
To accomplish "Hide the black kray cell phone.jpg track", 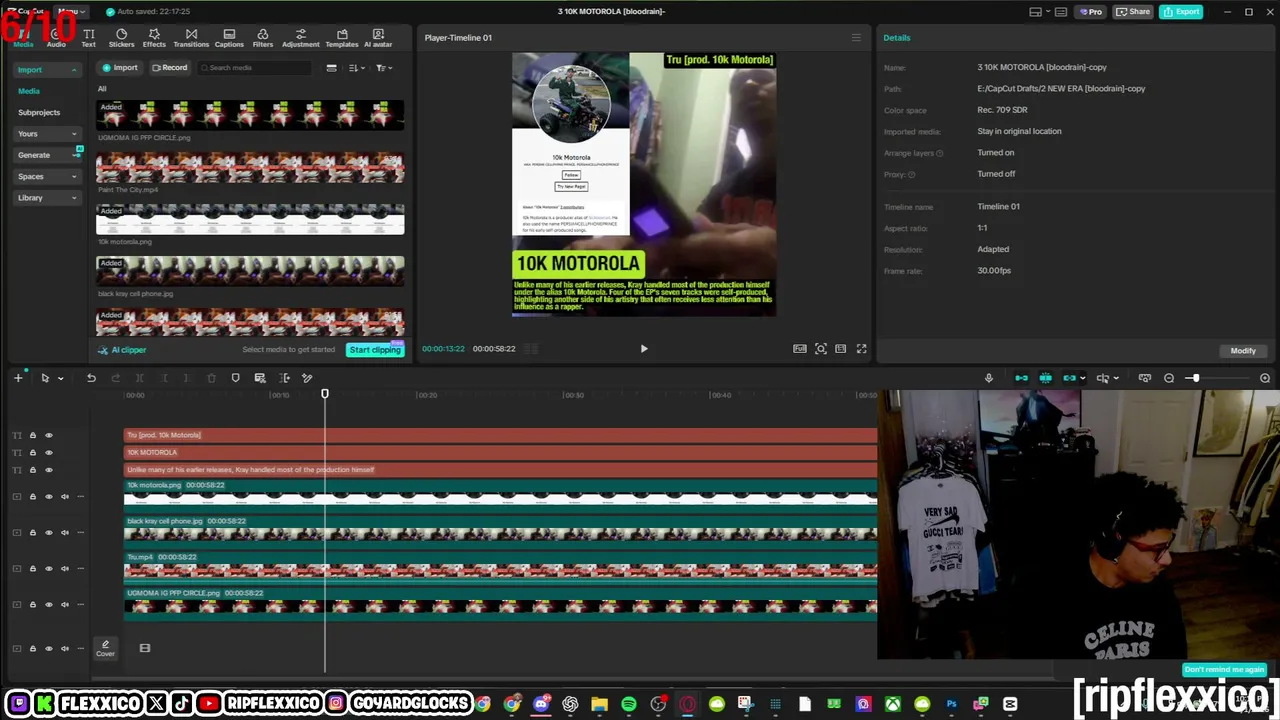I will click(x=48, y=533).
